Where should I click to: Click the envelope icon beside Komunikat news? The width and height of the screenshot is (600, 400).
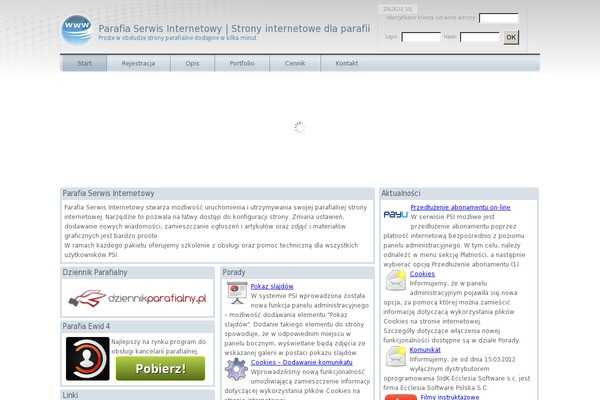pos(396,356)
